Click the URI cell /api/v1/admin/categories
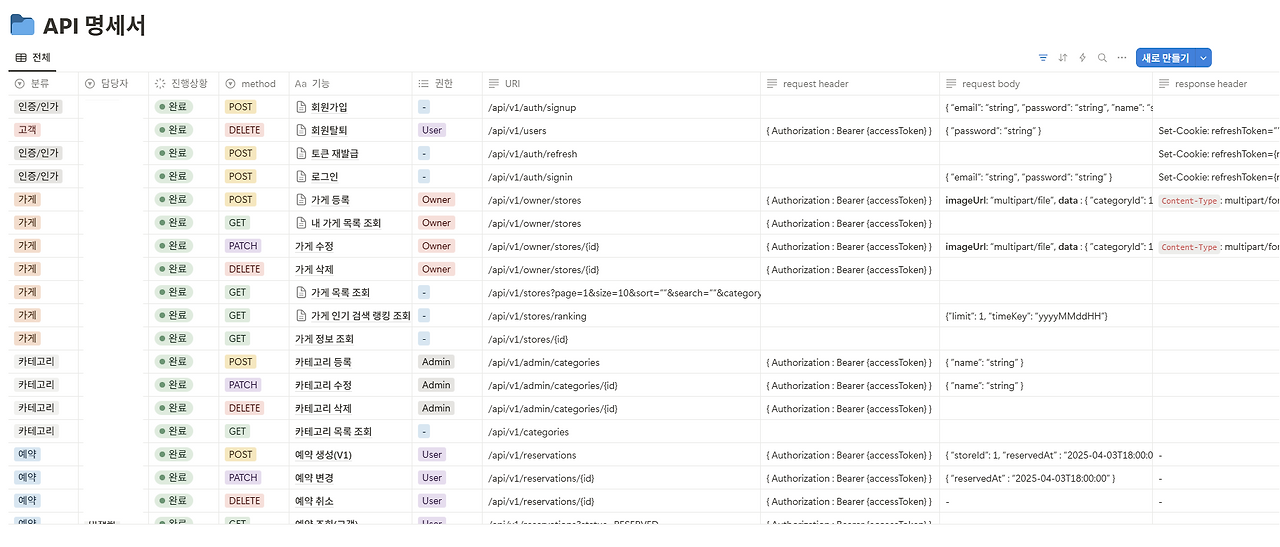The image size is (1280, 547). [x=620, y=362]
